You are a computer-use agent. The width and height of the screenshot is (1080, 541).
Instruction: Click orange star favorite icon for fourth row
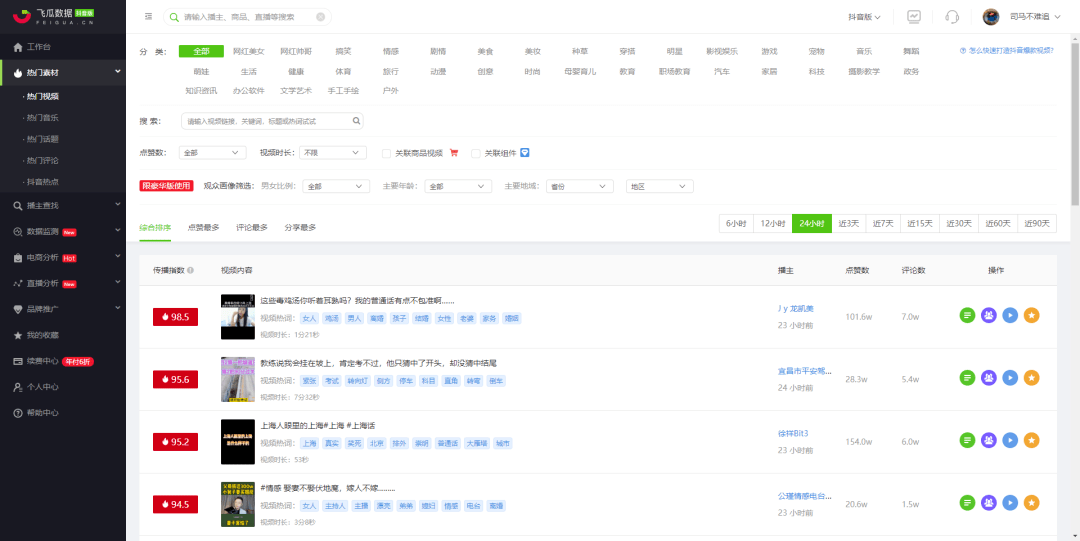(1031, 503)
